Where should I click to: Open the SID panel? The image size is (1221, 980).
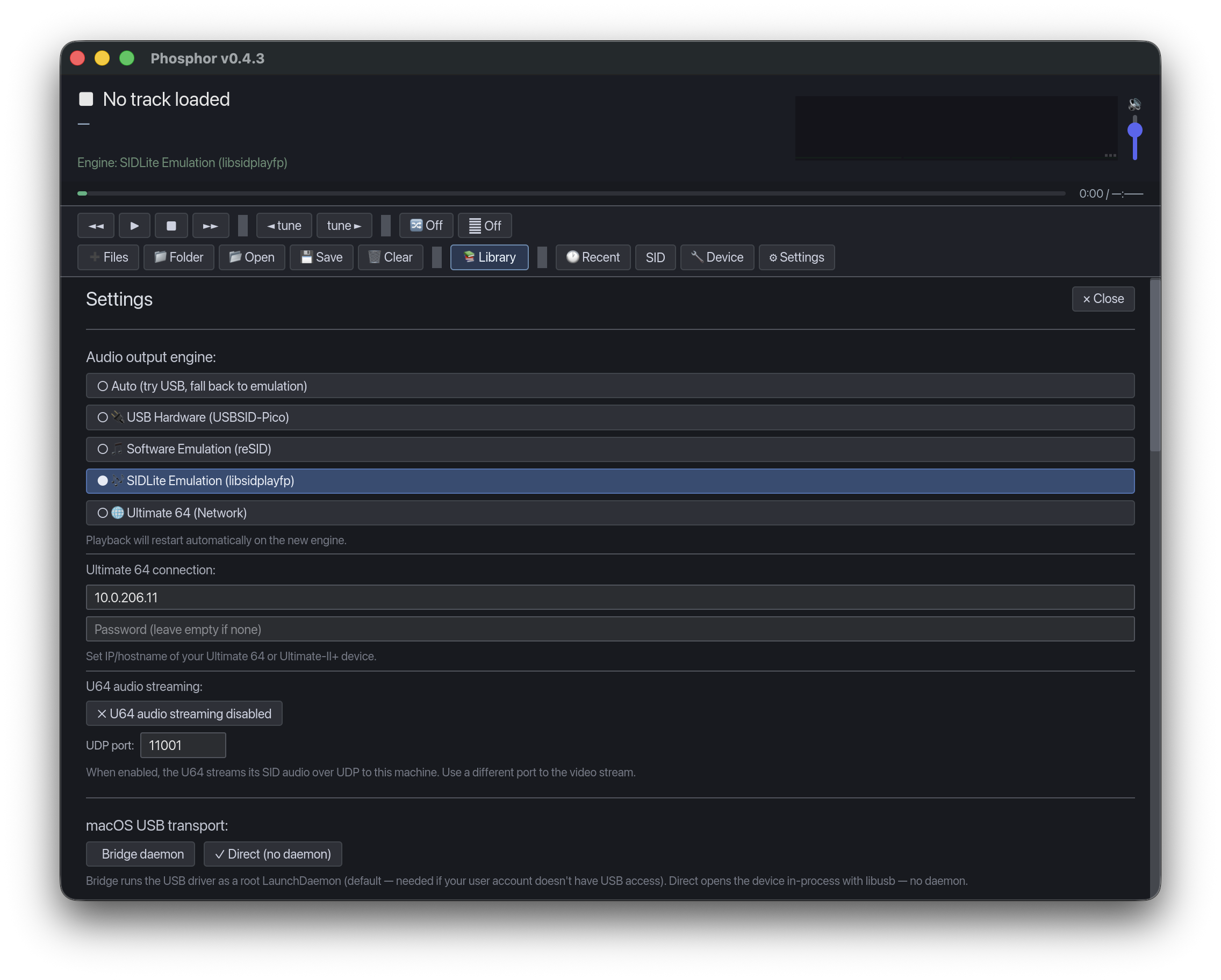coord(655,257)
